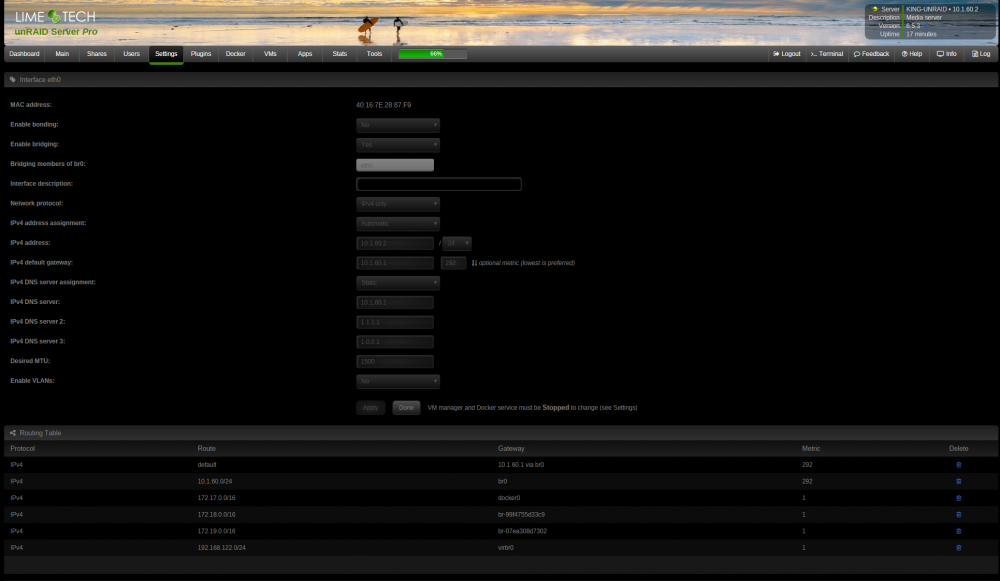Click the Interface eth0 tag icon
Screen dimensions: 1000x581
tap(13, 80)
